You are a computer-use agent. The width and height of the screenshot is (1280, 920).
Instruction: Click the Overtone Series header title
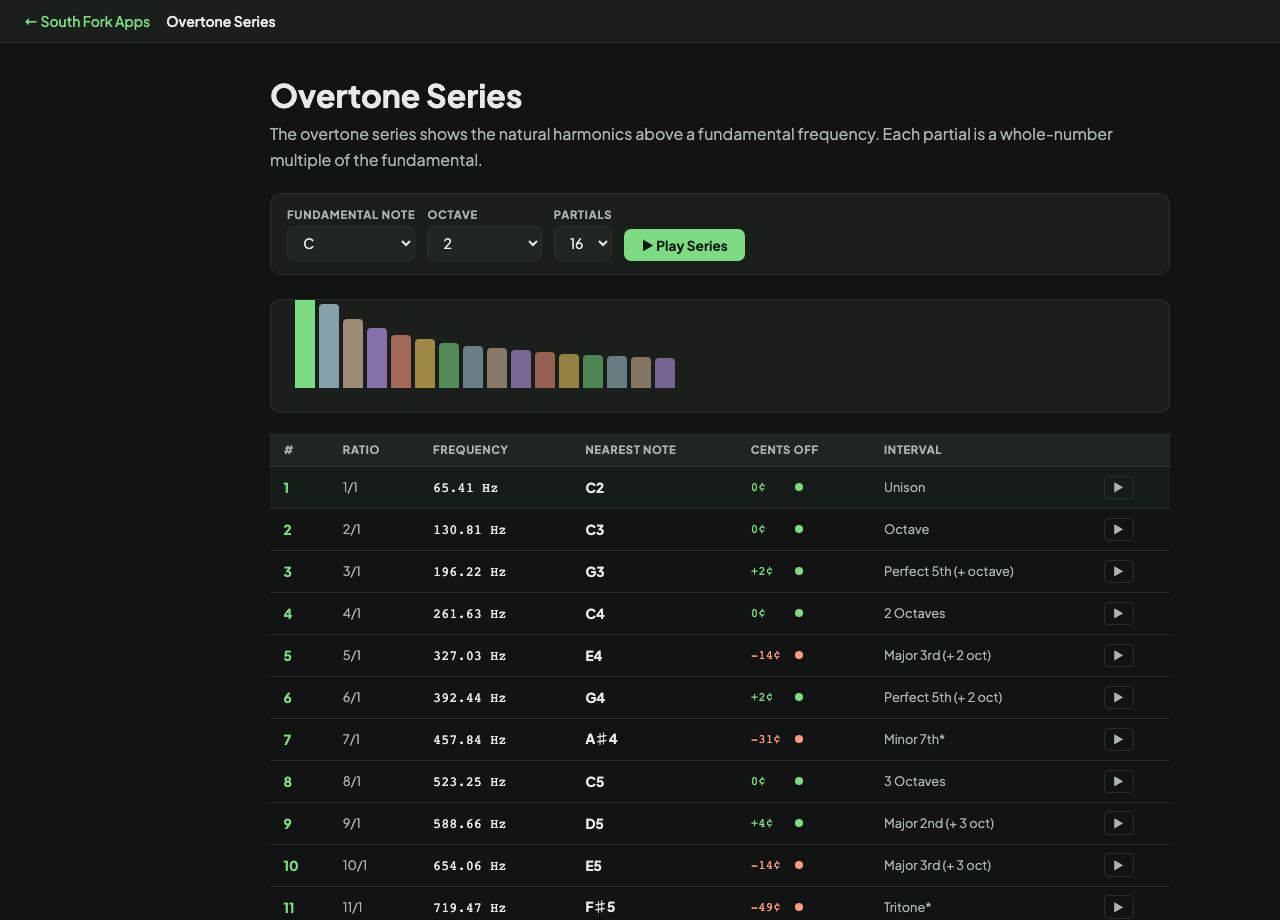pos(221,21)
